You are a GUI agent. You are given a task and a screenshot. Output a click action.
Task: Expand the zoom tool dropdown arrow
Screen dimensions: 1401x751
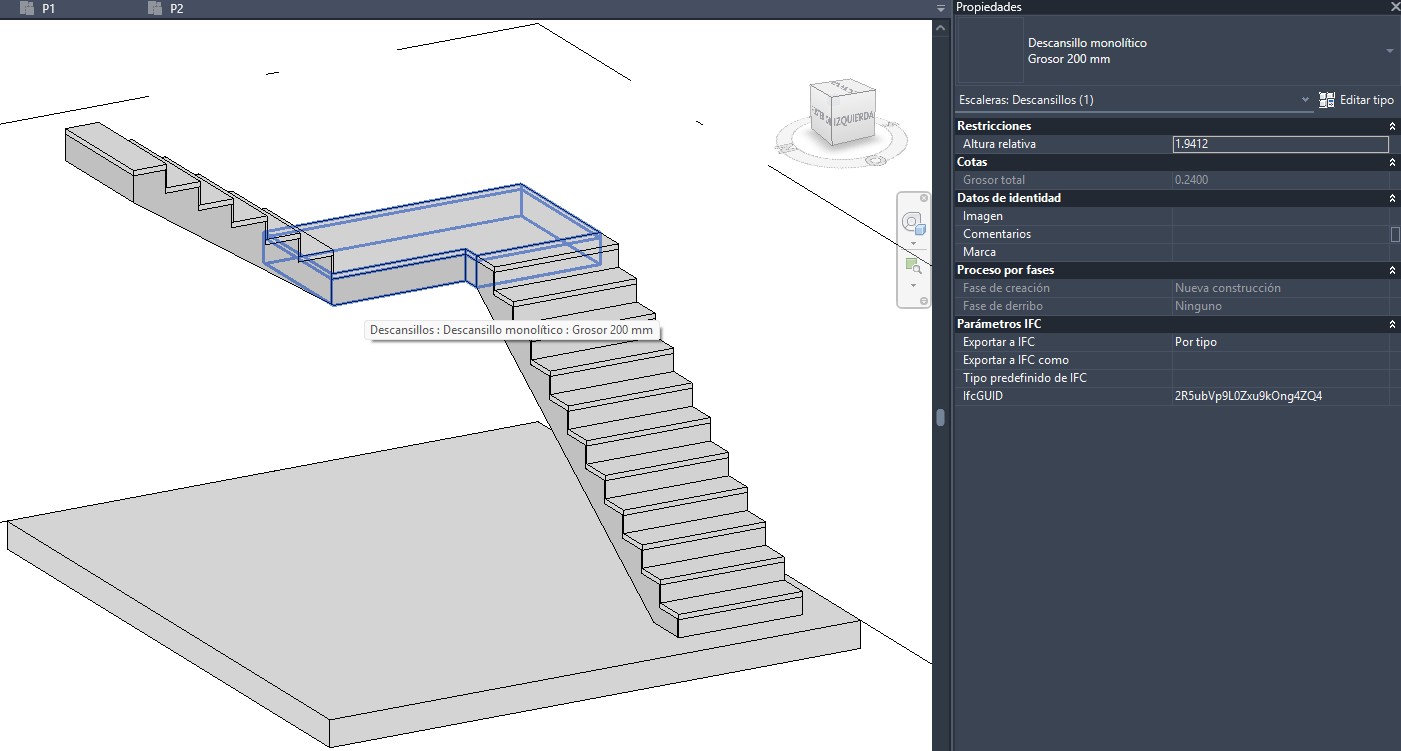(913, 285)
